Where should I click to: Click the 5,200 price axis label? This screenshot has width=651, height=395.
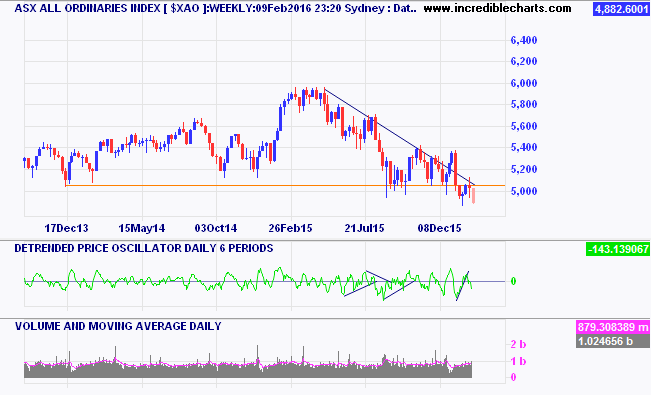click(524, 169)
